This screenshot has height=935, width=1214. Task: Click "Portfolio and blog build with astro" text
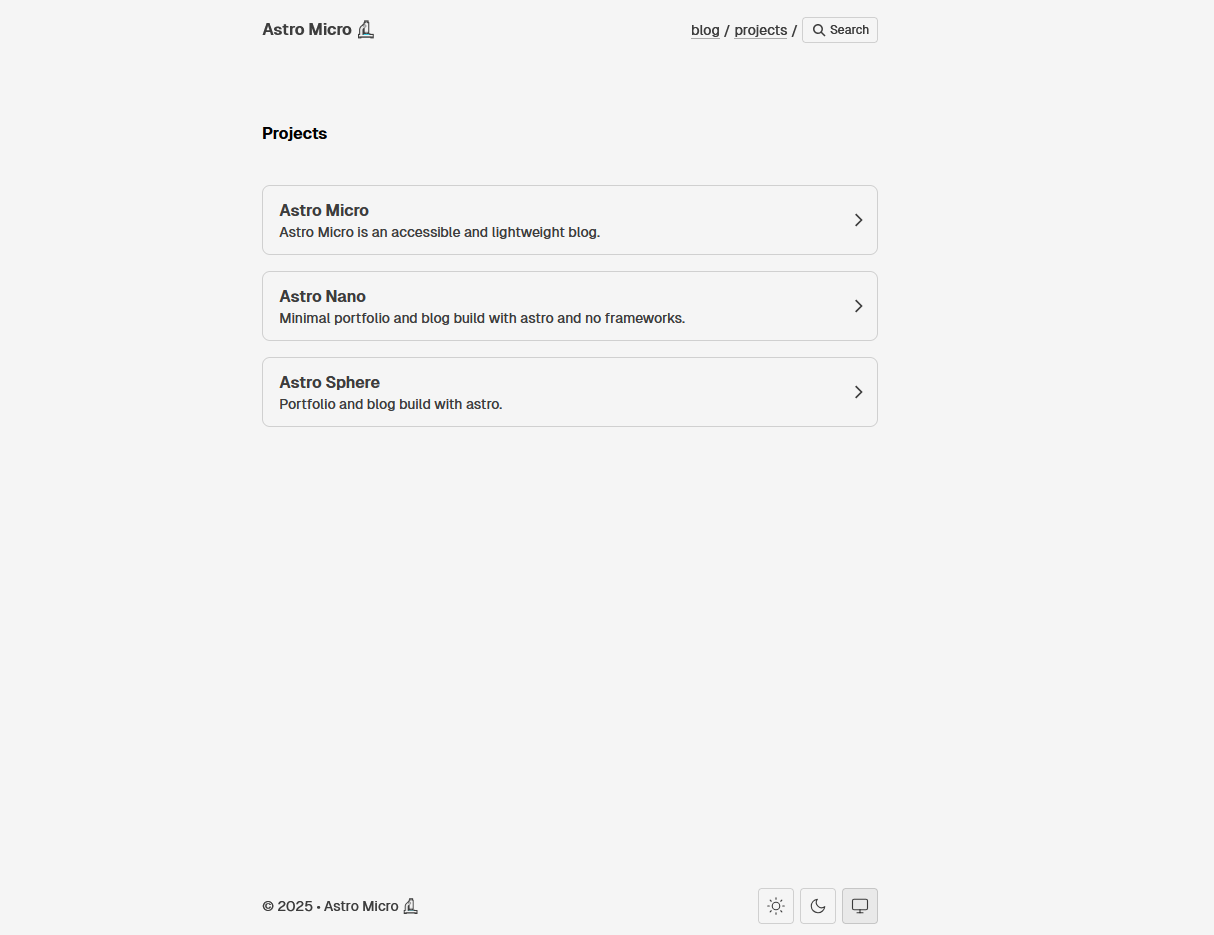pyautogui.click(x=390, y=404)
